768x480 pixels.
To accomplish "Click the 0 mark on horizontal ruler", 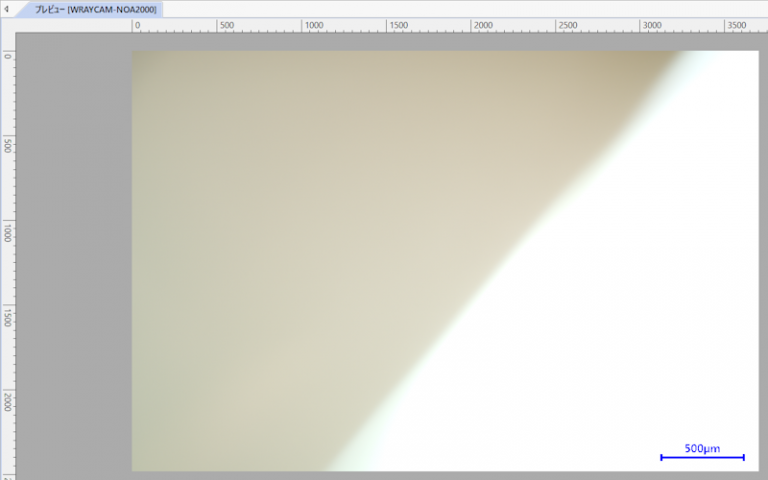I will click(x=137, y=25).
